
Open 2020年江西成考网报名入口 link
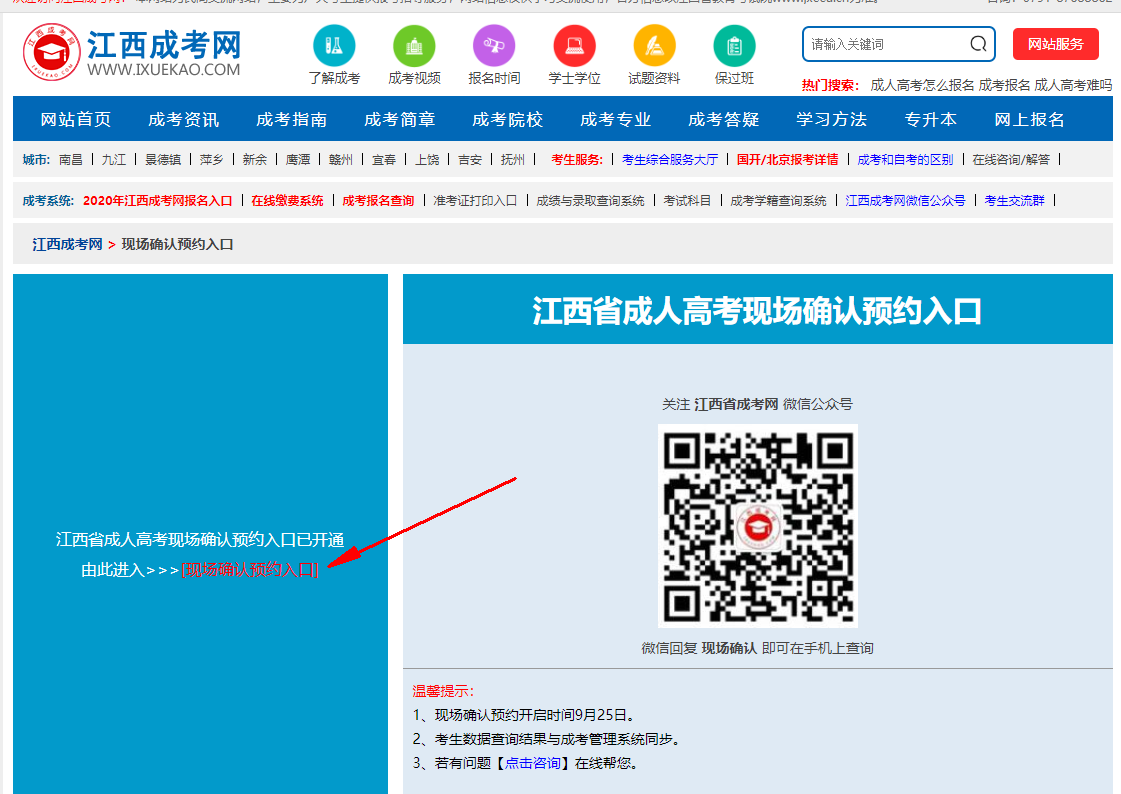[x=157, y=201]
